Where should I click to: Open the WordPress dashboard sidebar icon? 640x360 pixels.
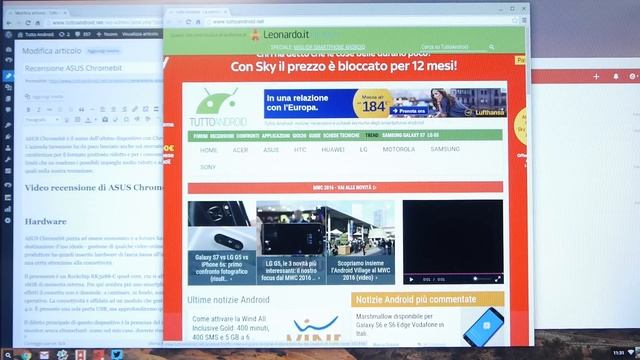[8, 49]
